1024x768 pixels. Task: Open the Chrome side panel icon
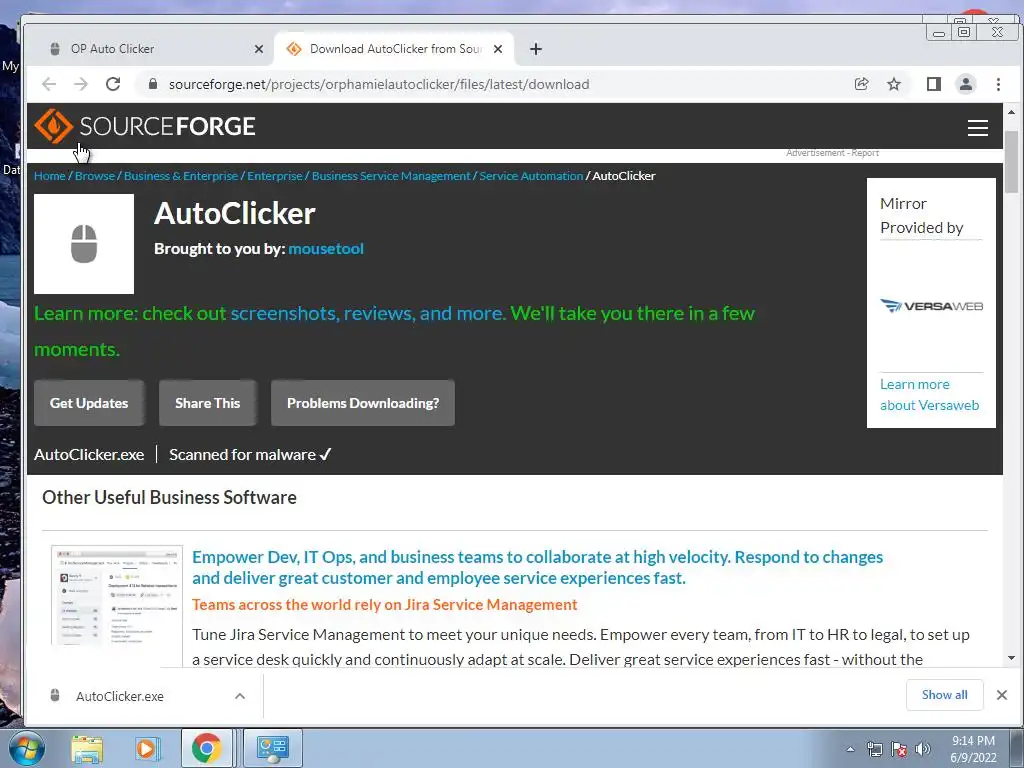[933, 84]
